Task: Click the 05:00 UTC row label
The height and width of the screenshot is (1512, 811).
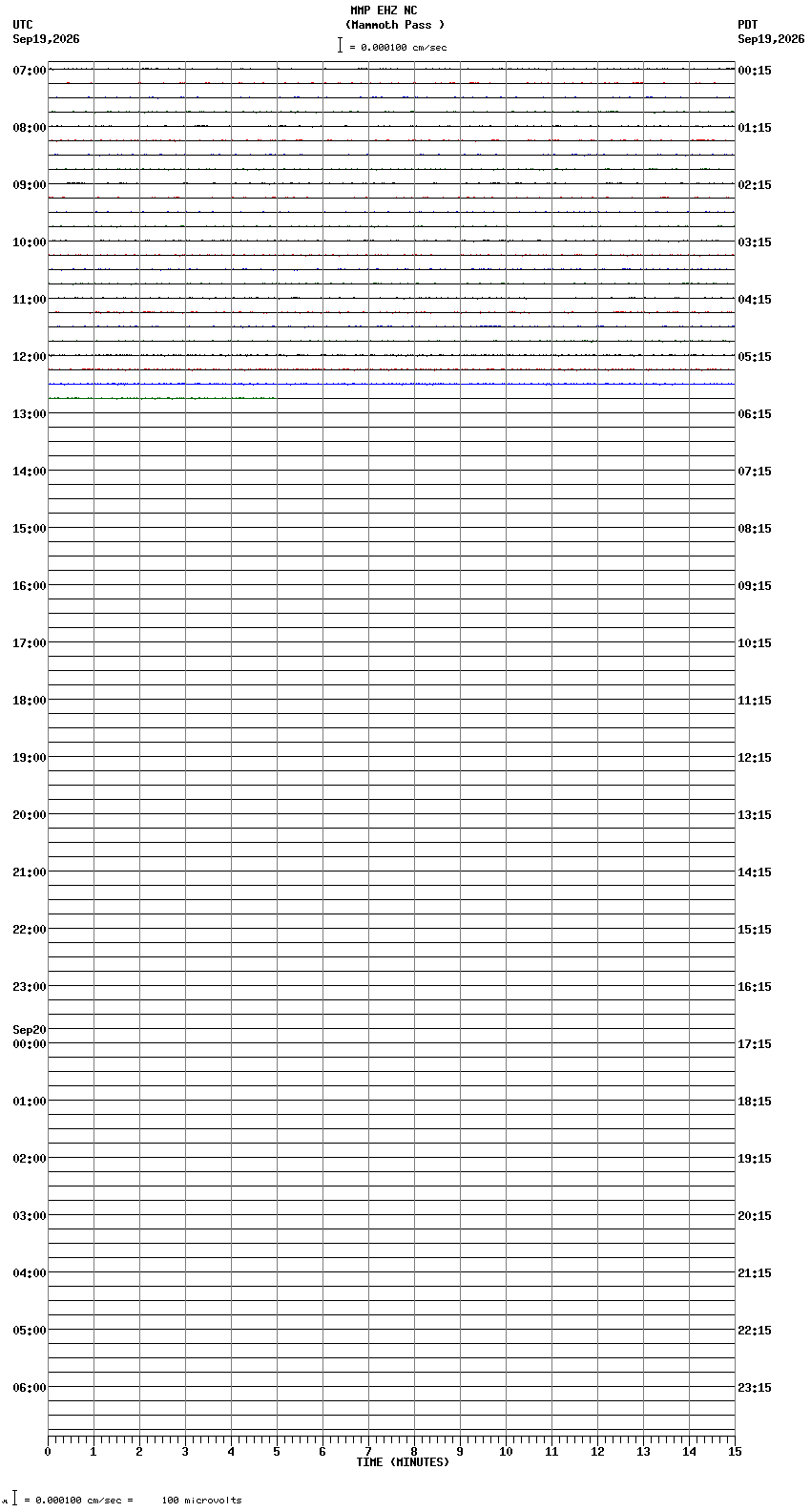Action: [30, 1331]
